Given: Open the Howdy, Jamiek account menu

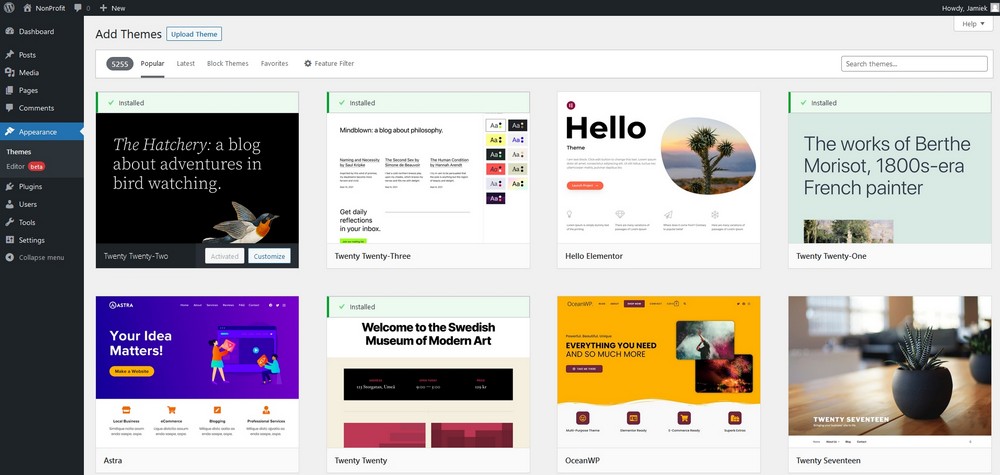Looking at the screenshot, I should click(x=969, y=8).
